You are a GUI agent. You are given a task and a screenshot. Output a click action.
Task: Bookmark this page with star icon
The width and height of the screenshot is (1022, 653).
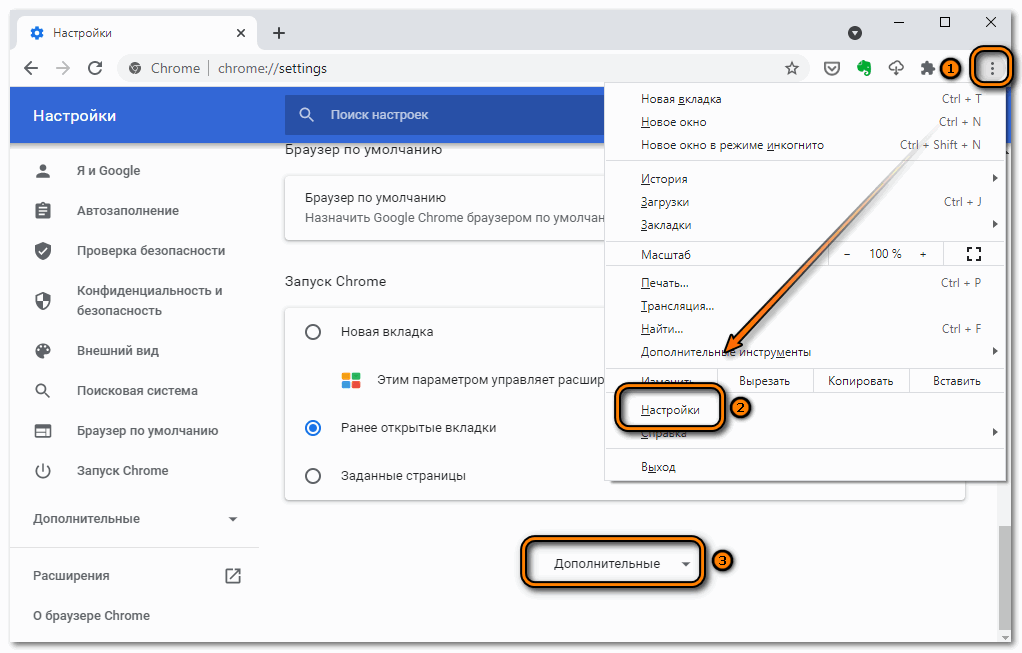[x=792, y=68]
